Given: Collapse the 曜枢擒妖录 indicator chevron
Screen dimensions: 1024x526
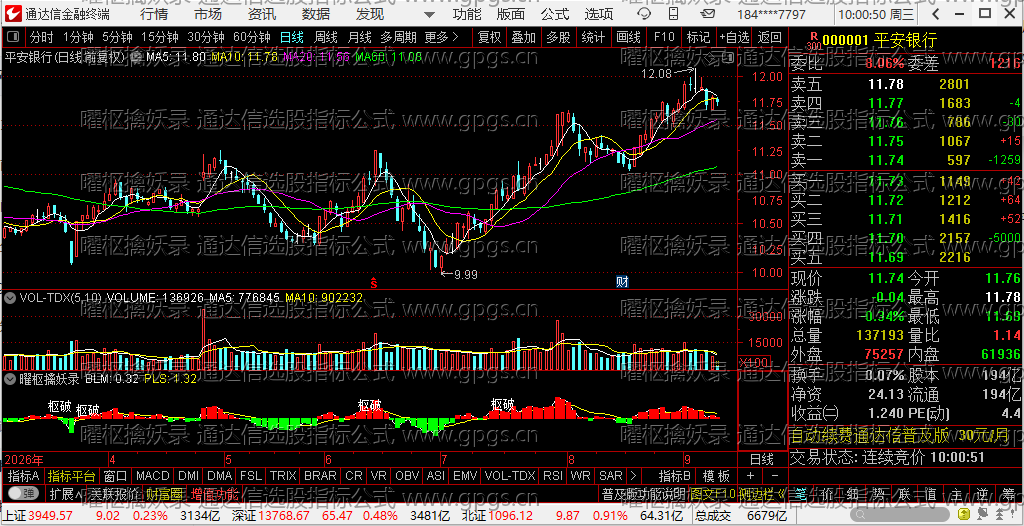Looking at the screenshot, I should [10, 379].
